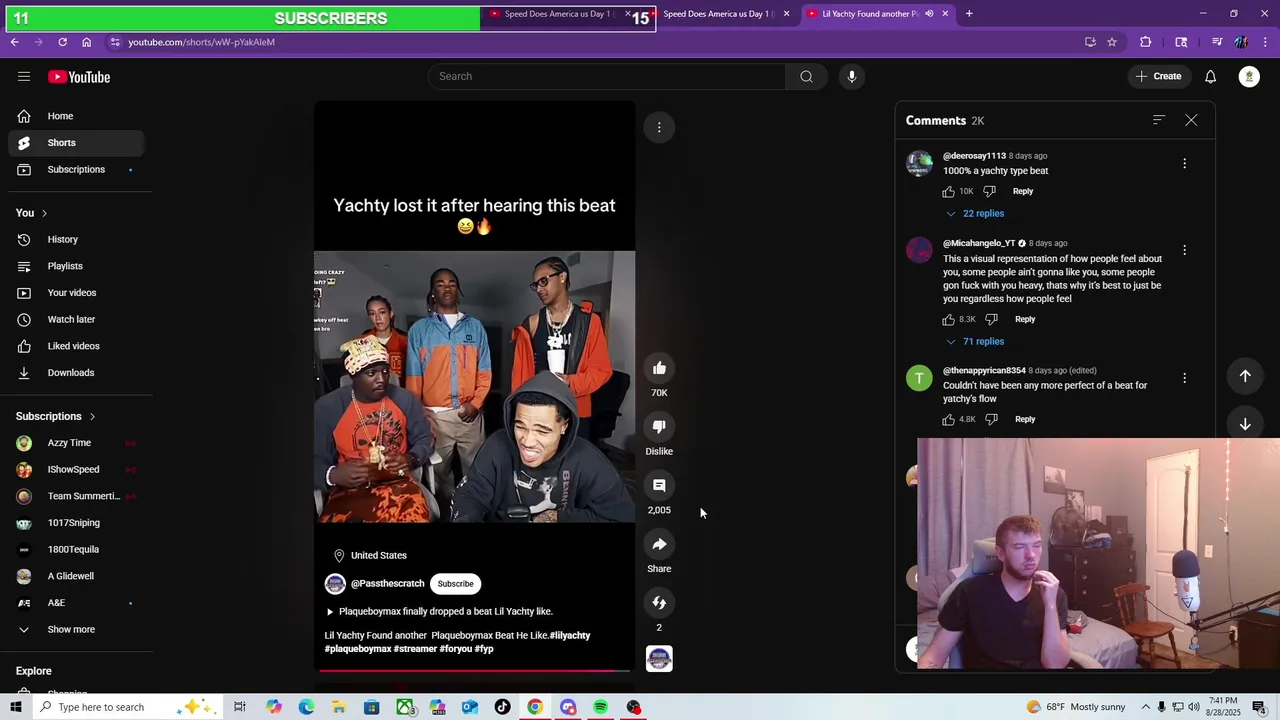Close the Comments panel
The width and height of the screenshot is (1280, 720).
pos(1191,120)
